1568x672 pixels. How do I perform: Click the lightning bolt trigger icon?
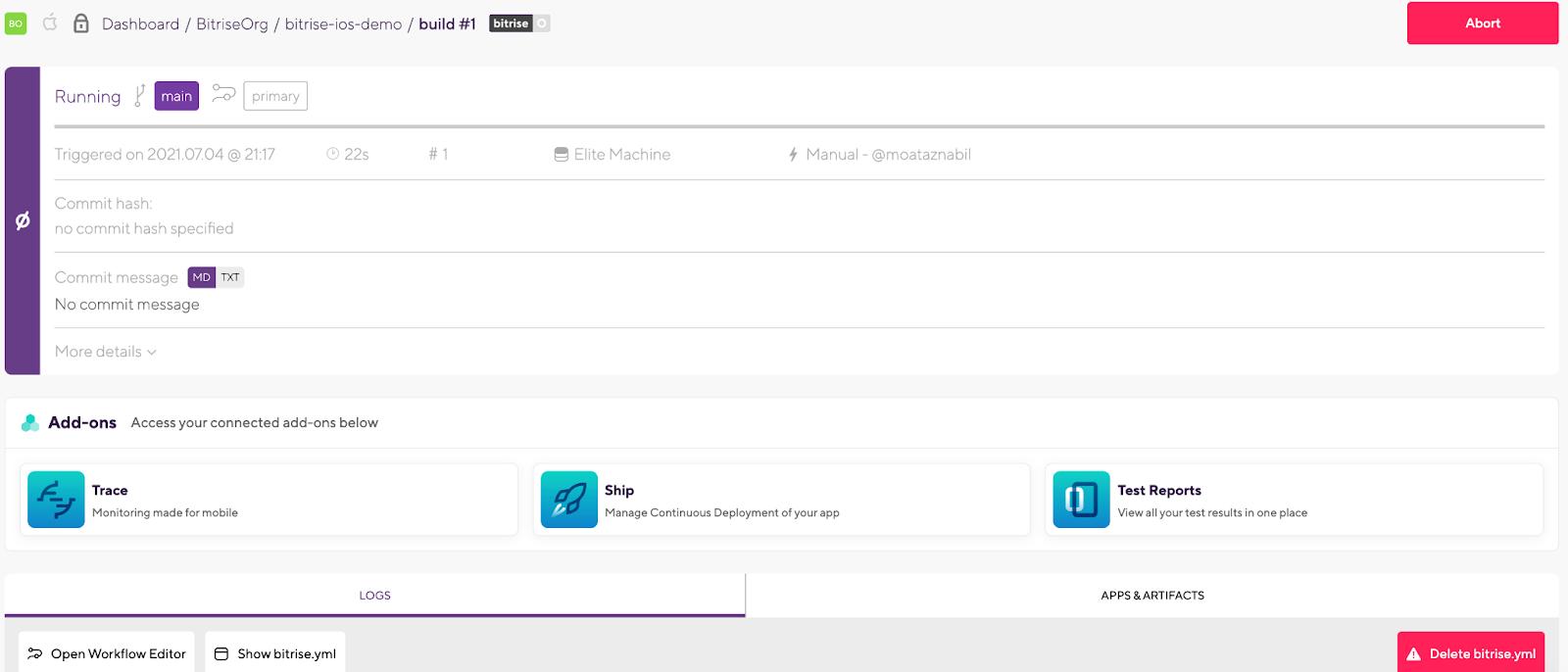(793, 154)
